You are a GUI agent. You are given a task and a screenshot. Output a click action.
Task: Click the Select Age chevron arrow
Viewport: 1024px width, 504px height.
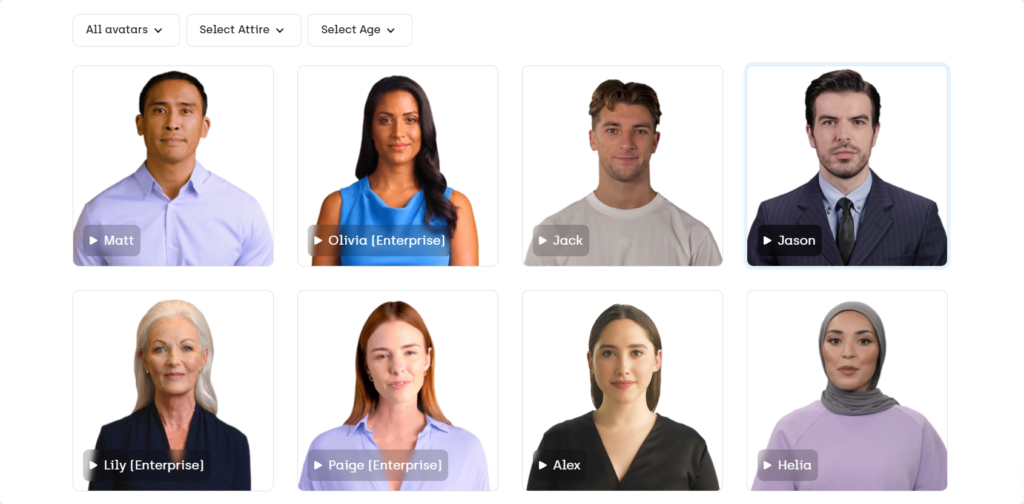[391, 31]
